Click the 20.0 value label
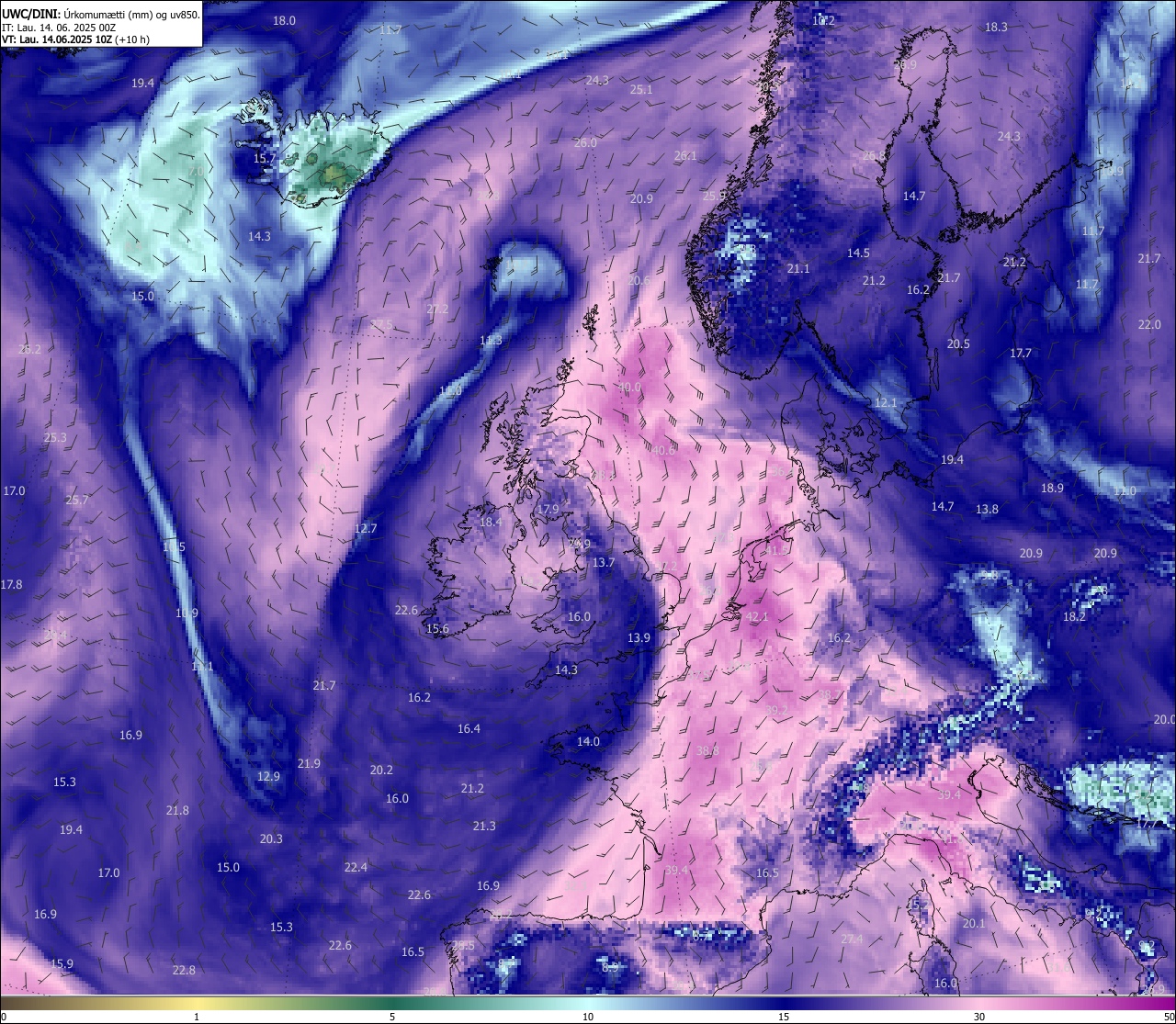Viewport: 1176px width, 1024px height. pos(1164,719)
